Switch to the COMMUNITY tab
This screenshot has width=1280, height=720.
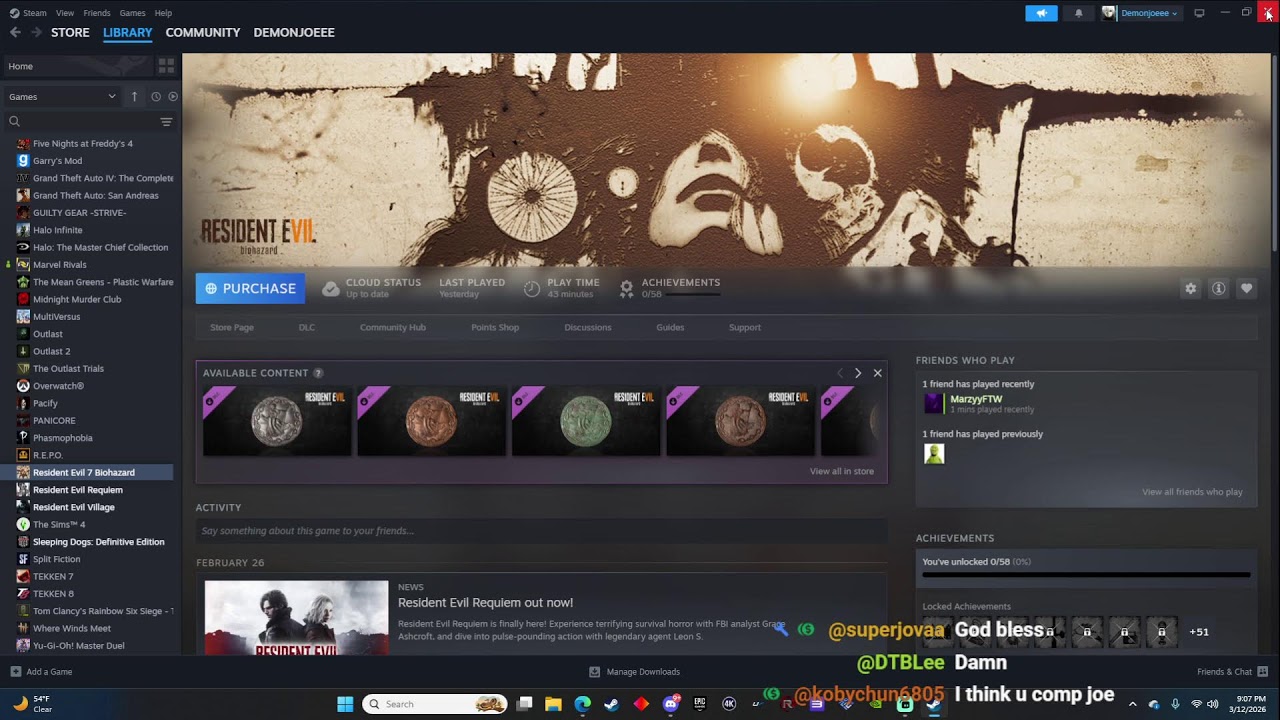coord(203,32)
